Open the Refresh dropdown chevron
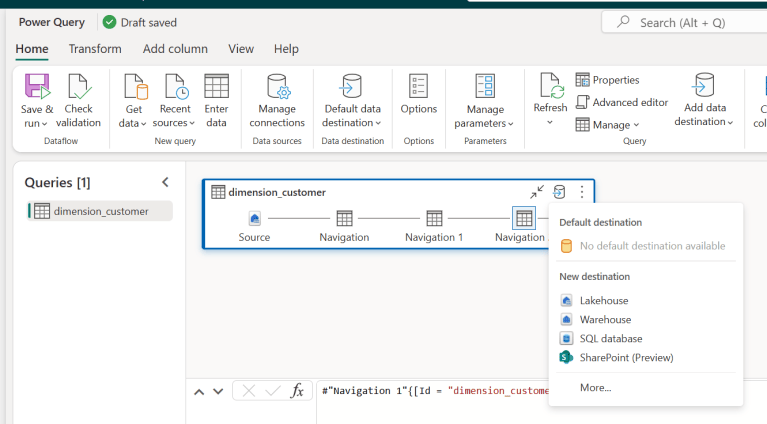 click(x=550, y=122)
